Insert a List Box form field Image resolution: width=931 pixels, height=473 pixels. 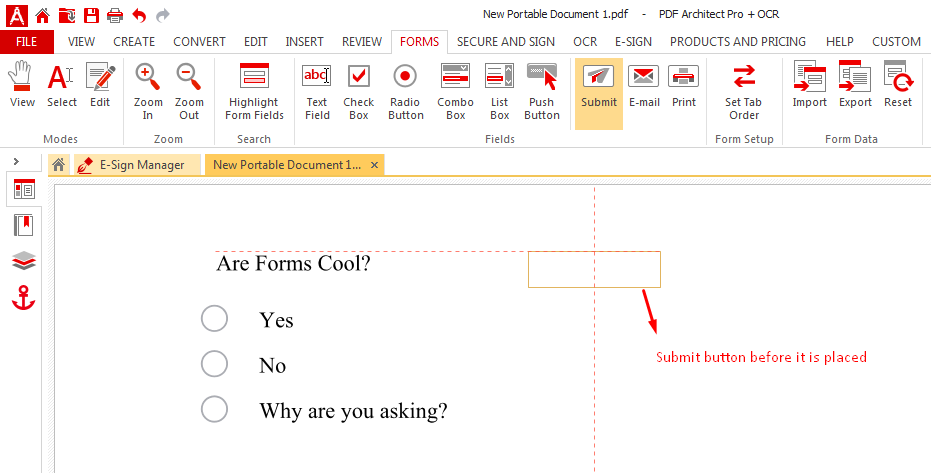coord(499,92)
